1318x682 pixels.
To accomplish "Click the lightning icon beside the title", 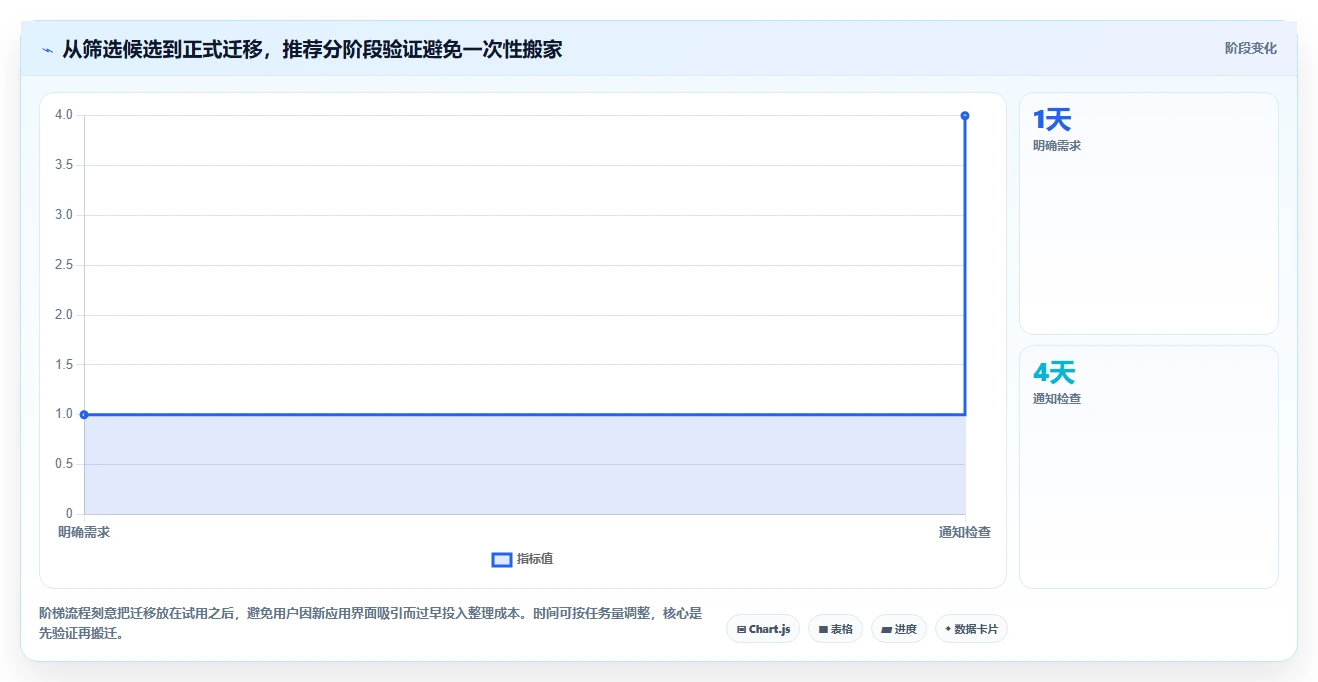I will point(47,49).
